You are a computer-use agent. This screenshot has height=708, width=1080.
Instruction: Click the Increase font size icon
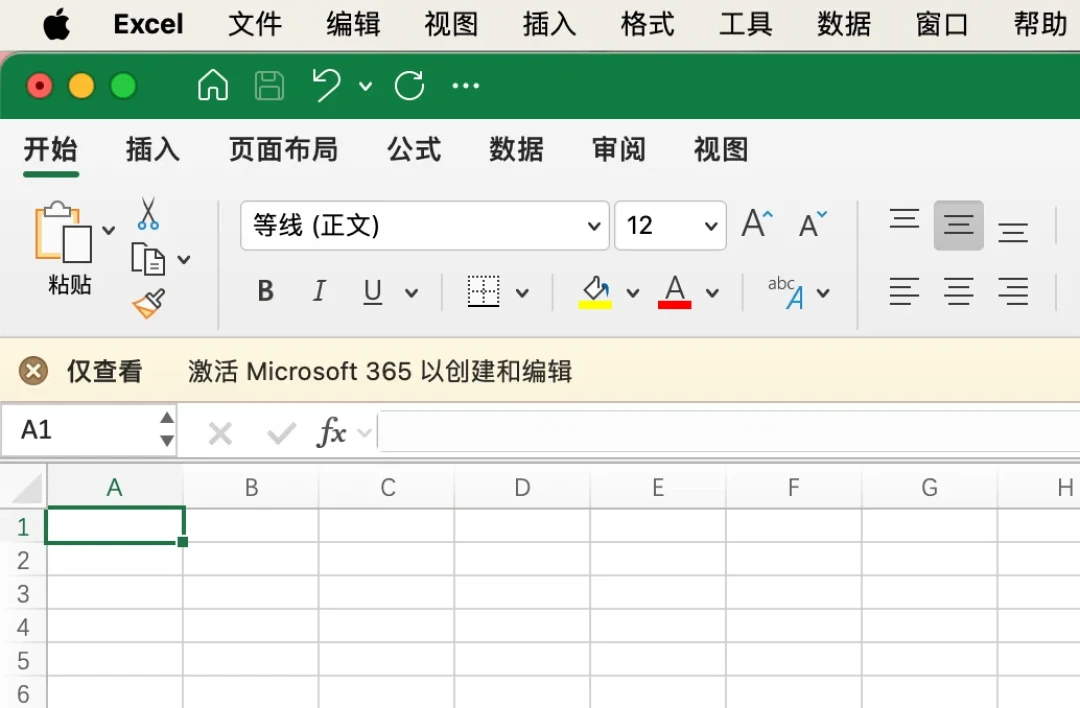pyautogui.click(x=757, y=224)
